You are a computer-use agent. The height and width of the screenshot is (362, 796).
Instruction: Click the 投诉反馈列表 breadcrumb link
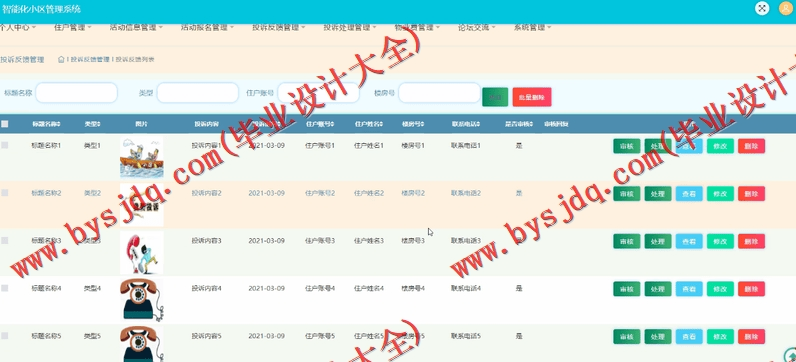click(135, 59)
